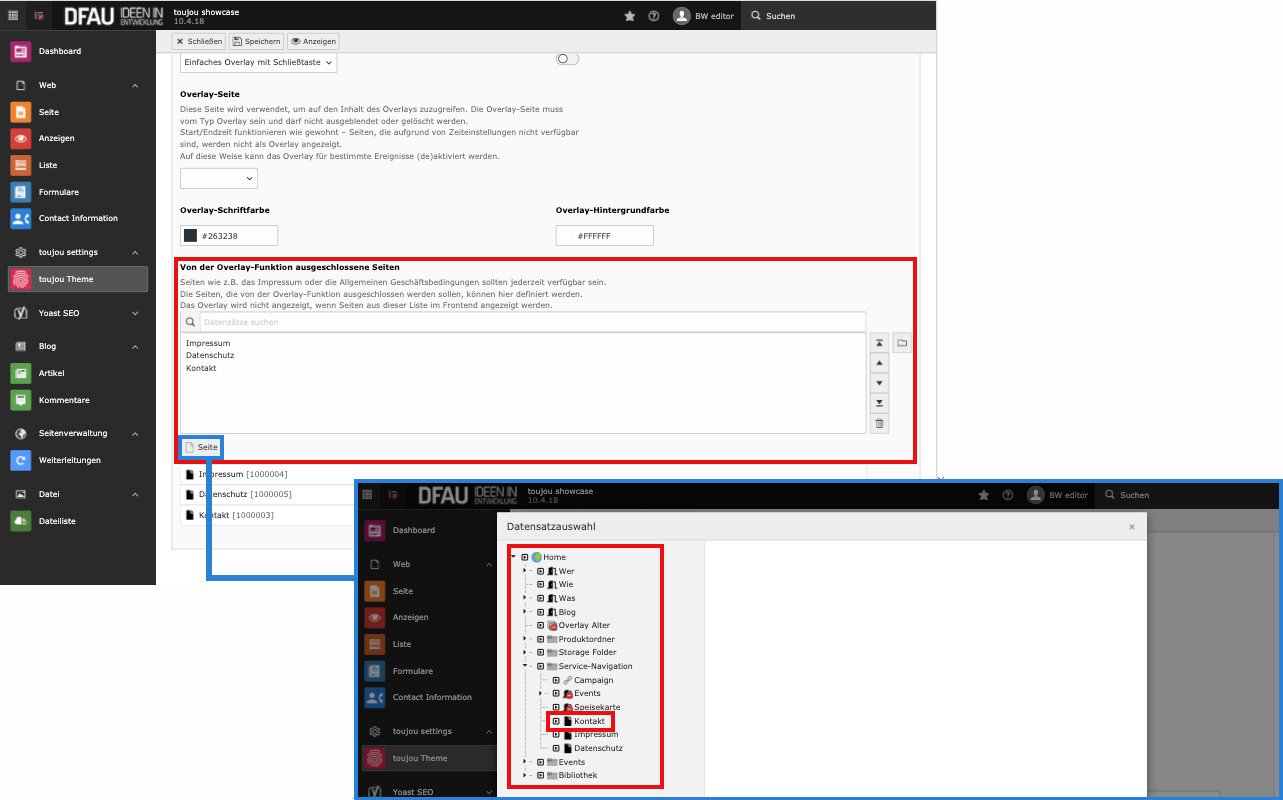Viewport: 1283px width, 800px height.
Task: Click the Overlay-Schriftfarbe color swatch
Action: pyautogui.click(x=190, y=236)
